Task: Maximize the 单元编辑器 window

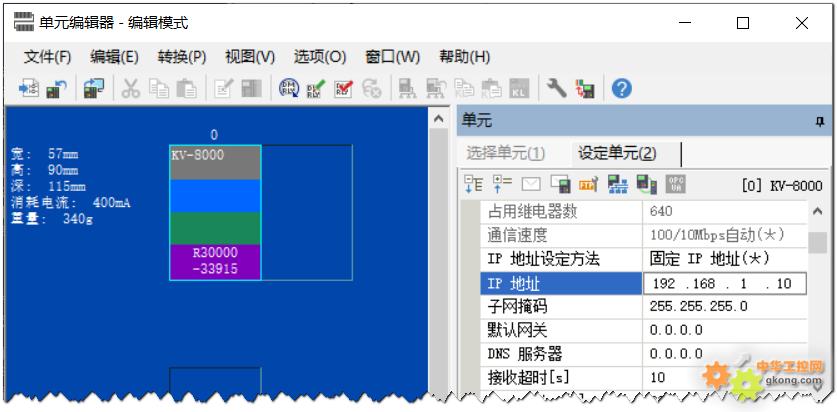Action: [743, 23]
